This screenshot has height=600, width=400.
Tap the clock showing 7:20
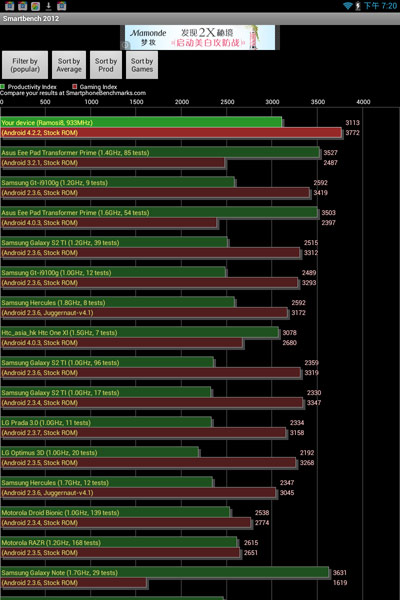tap(380, 6)
